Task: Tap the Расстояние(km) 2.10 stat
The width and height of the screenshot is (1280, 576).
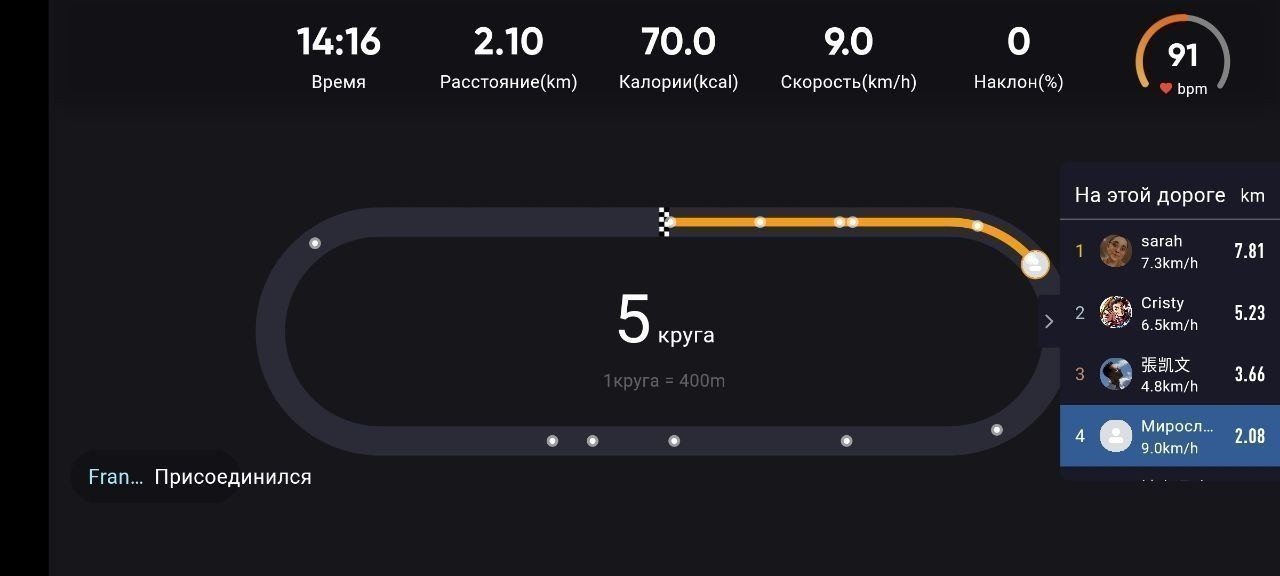Action: 508,57
